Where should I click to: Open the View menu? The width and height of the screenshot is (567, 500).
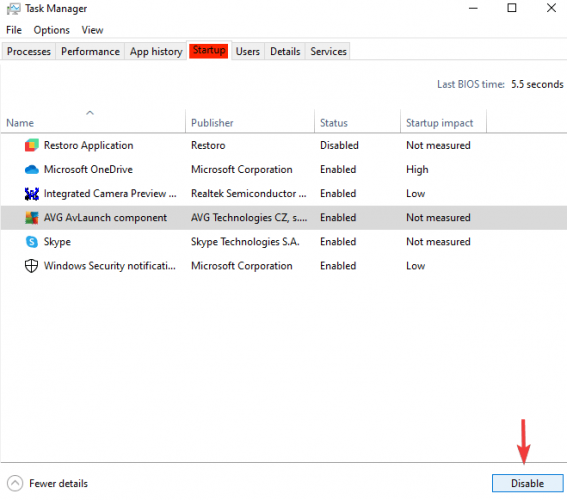click(92, 30)
